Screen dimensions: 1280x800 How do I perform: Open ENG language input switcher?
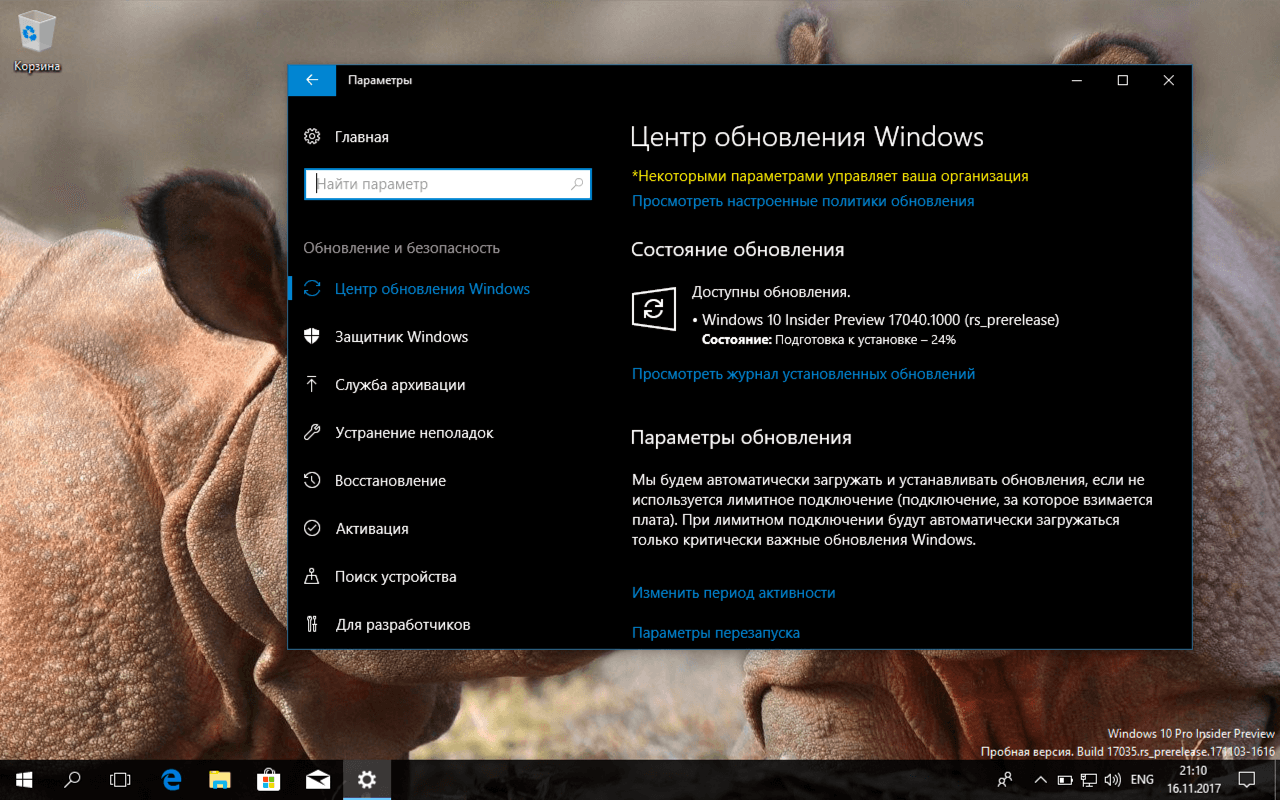pos(1141,780)
